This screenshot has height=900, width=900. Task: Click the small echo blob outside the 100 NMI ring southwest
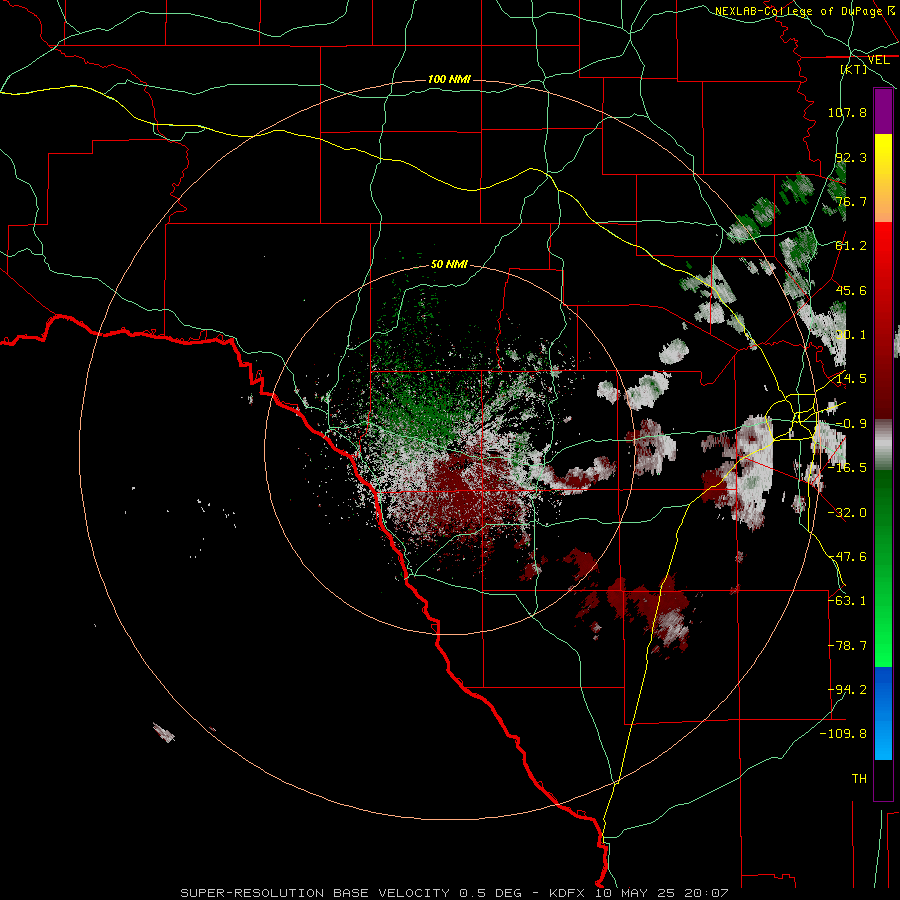pyautogui.click(x=164, y=732)
